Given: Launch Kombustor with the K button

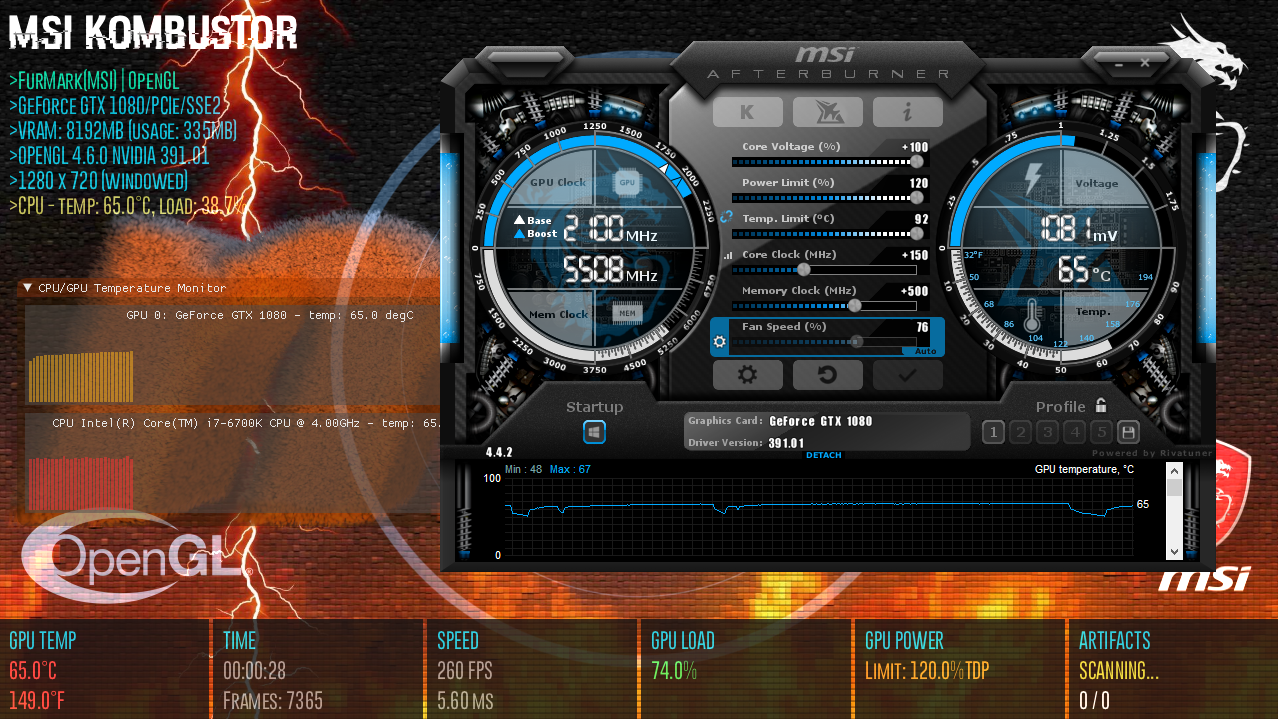Looking at the screenshot, I should [x=748, y=112].
